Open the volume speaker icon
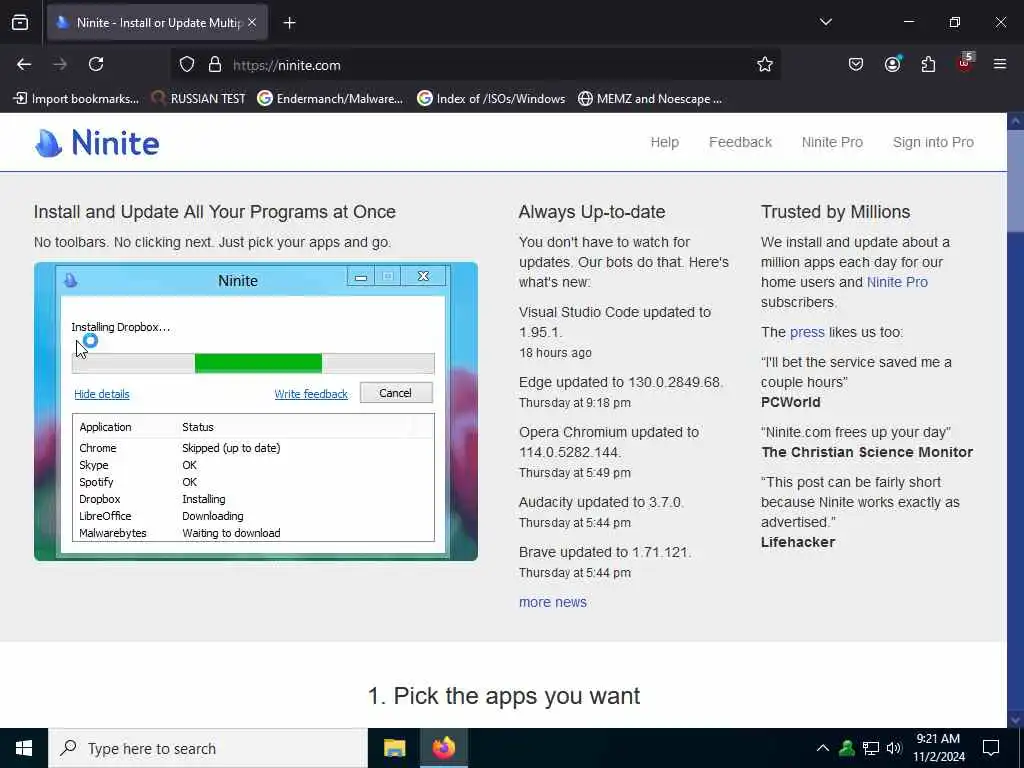Screen dimensions: 1024x768 click(894, 748)
